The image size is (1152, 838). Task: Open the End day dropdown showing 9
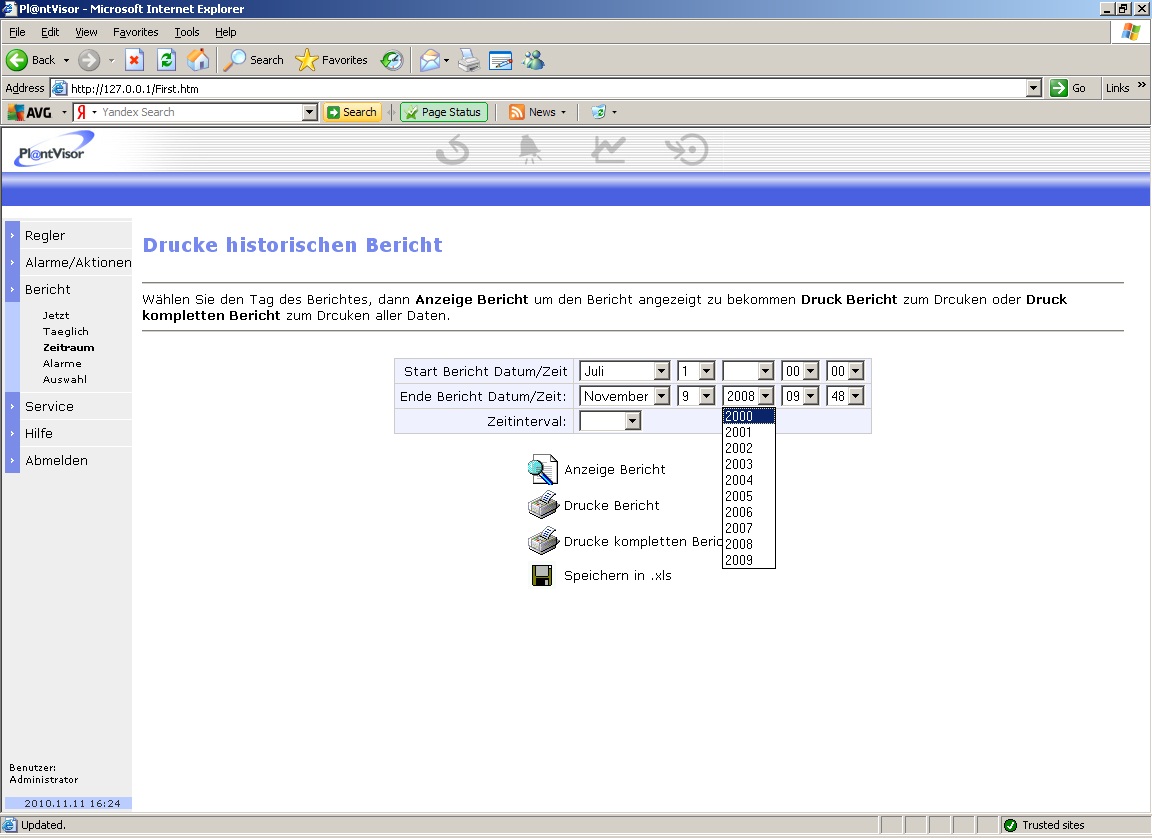[696, 397]
